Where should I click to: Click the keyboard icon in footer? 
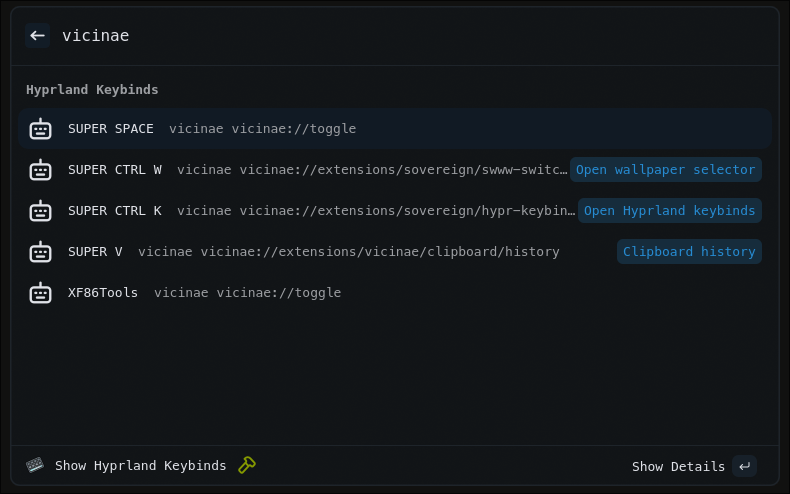(x=35, y=465)
